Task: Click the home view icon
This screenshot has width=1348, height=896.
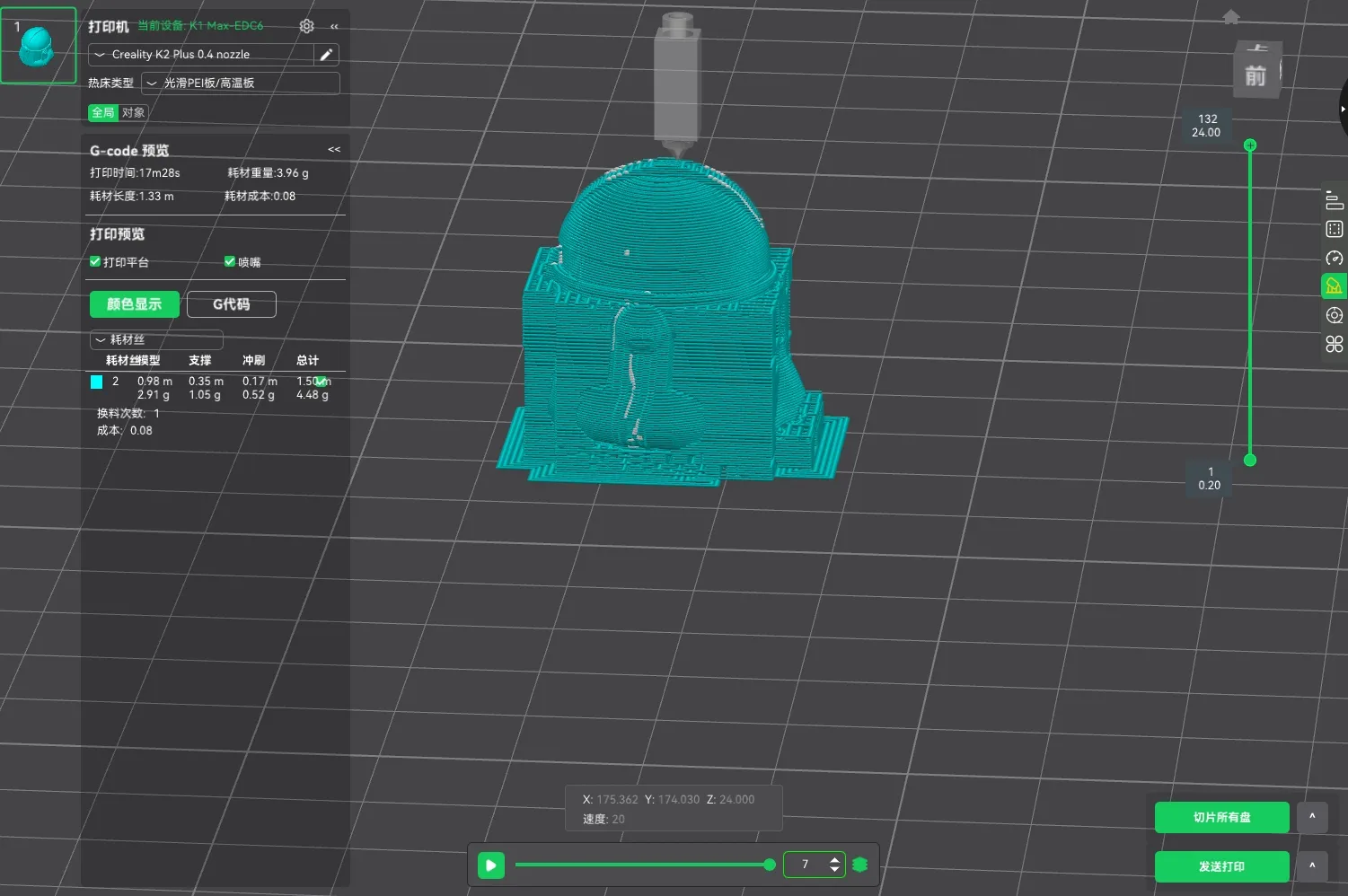Action: [1231, 17]
